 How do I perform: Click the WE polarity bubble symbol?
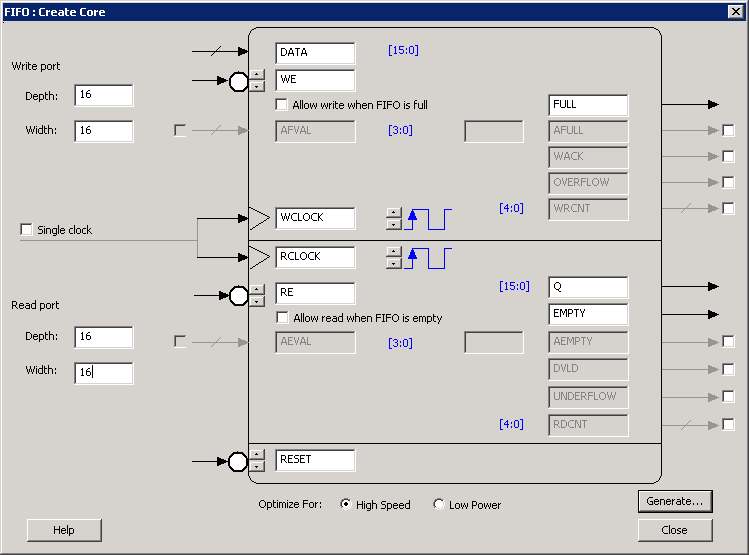[x=239, y=81]
